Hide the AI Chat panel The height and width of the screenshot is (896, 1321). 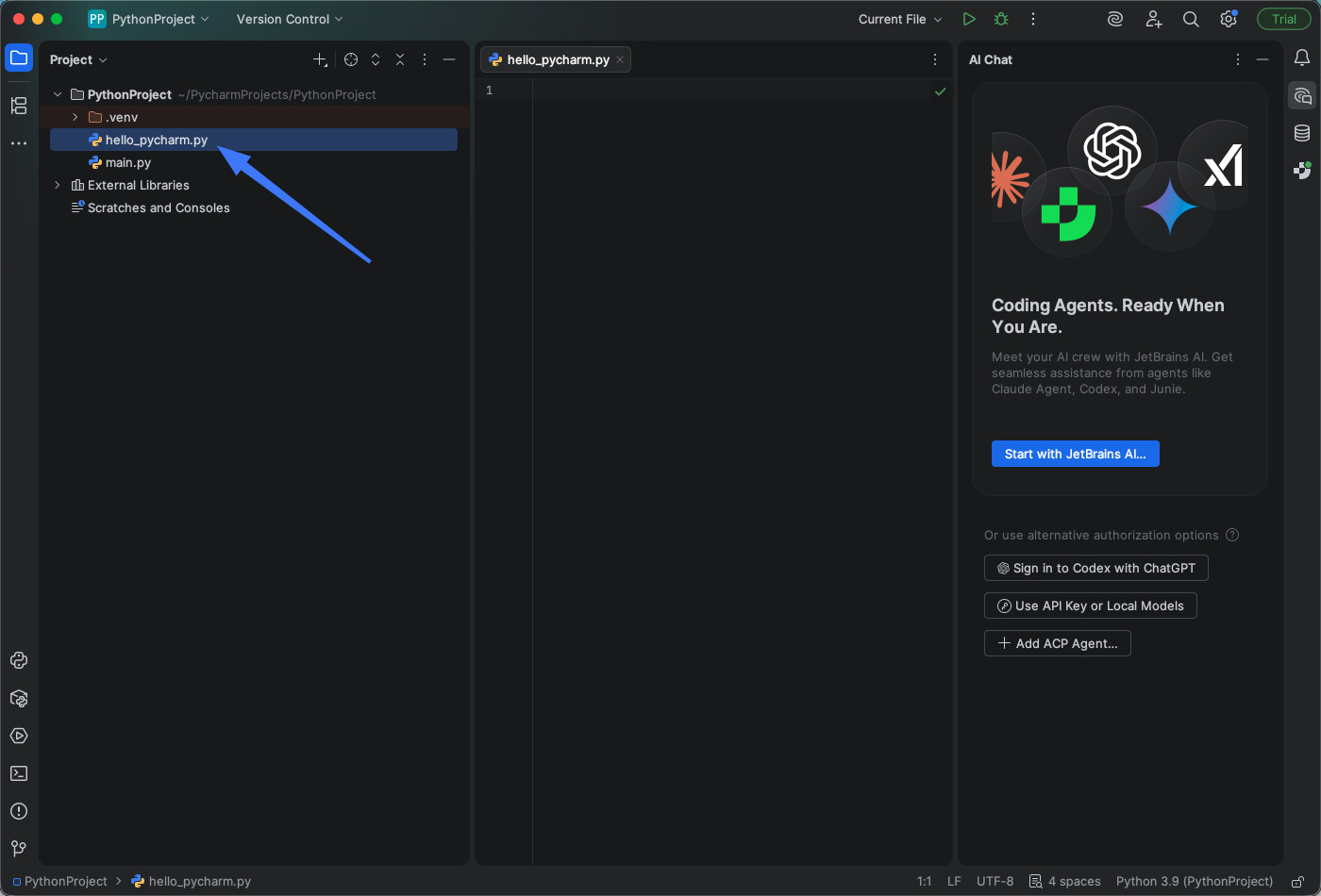(x=1262, y=59)
